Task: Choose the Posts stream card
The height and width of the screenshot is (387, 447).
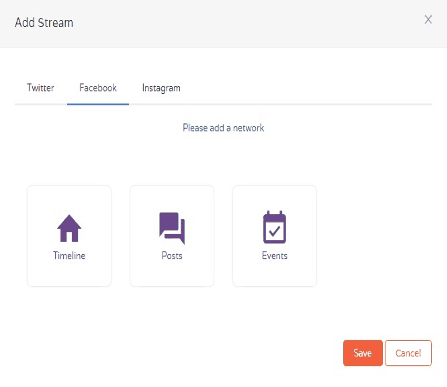Action: [x=172, y=236]
